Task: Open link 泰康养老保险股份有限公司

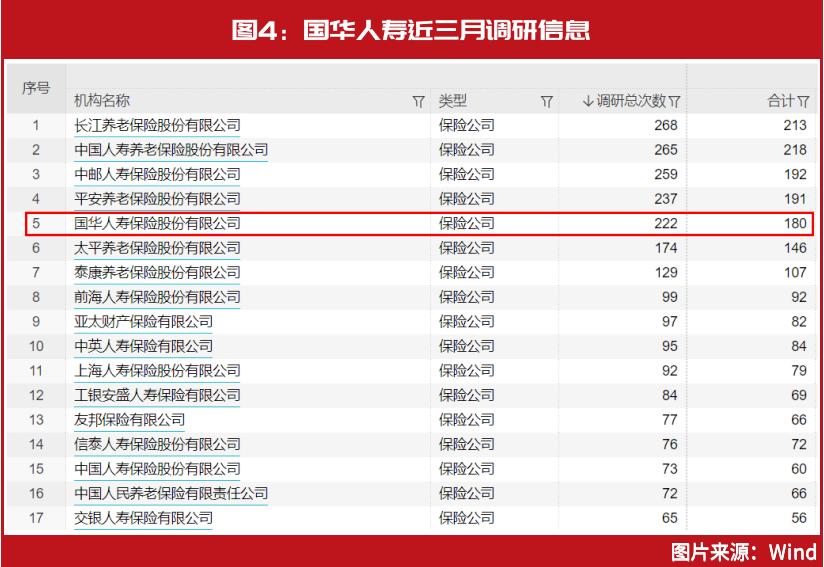Action: click(x=157, y=272)
